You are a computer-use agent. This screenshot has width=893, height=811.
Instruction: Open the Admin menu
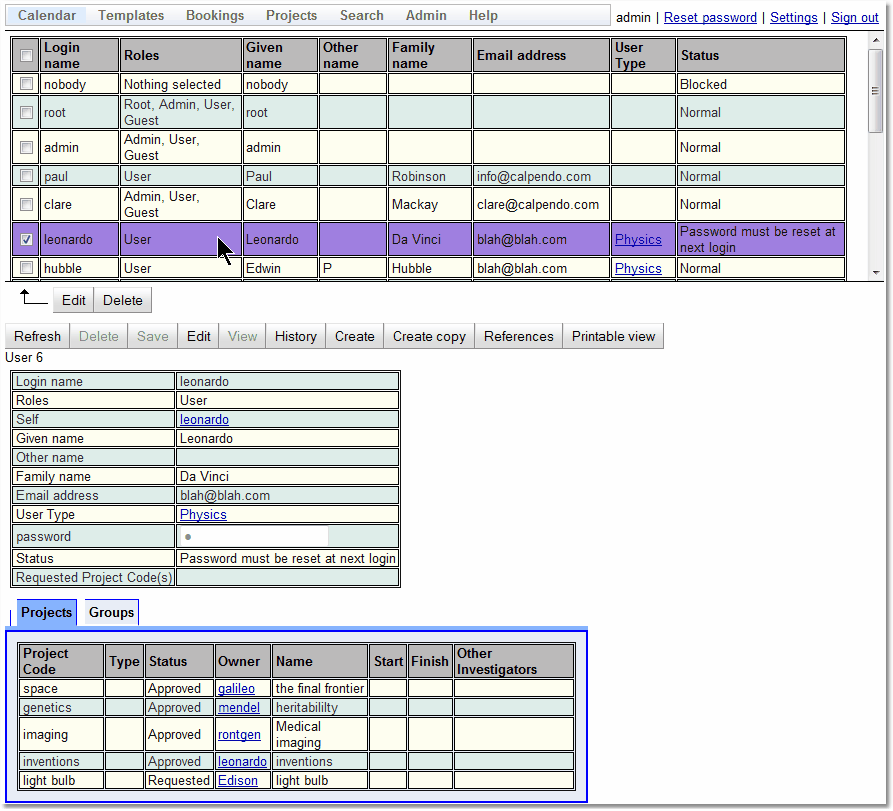[x=426, y=16]
